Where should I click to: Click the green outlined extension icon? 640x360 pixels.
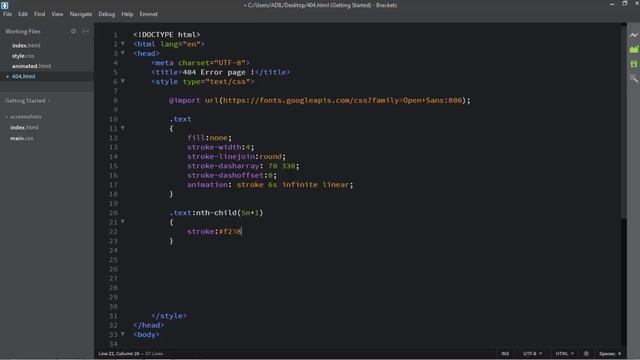click(x=633, y=64)
